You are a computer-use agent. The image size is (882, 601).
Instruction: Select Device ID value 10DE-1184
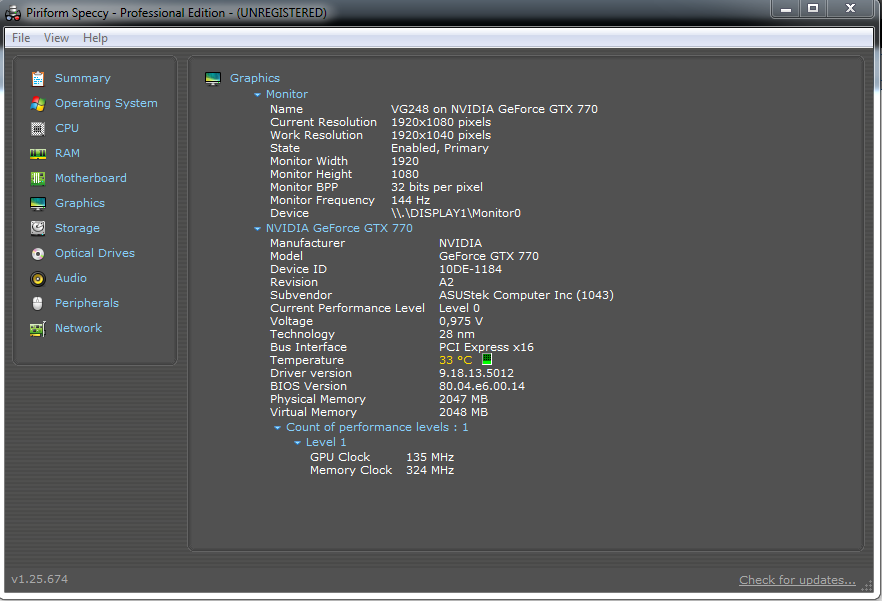(470, 270)
